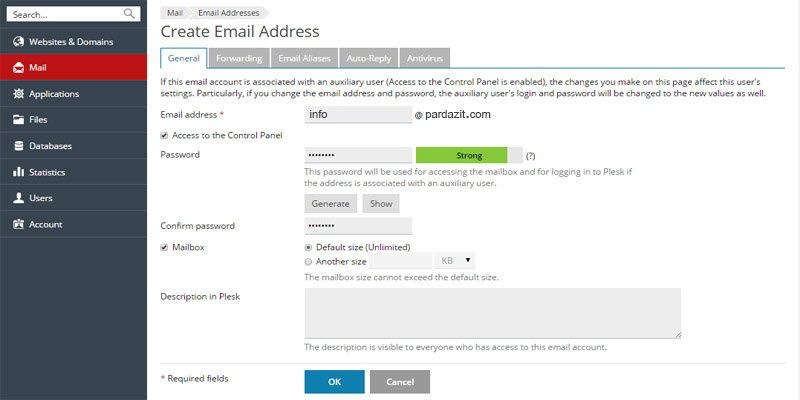Open the Applications gear icon
The width and height of the screenshot is (800, 400).
[x=18, y=94]
